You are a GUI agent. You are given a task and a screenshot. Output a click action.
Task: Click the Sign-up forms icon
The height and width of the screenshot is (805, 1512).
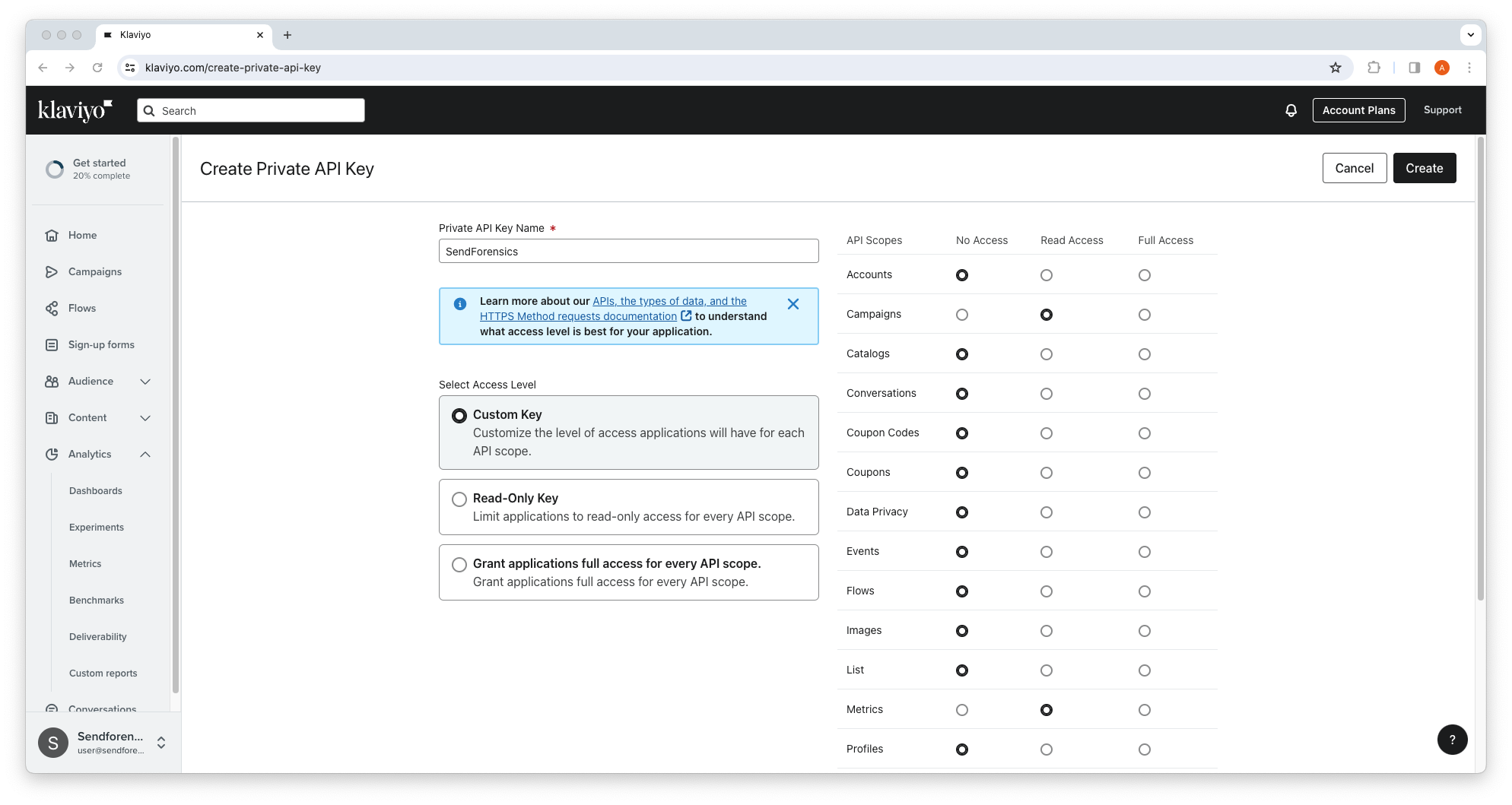point(52,345)
